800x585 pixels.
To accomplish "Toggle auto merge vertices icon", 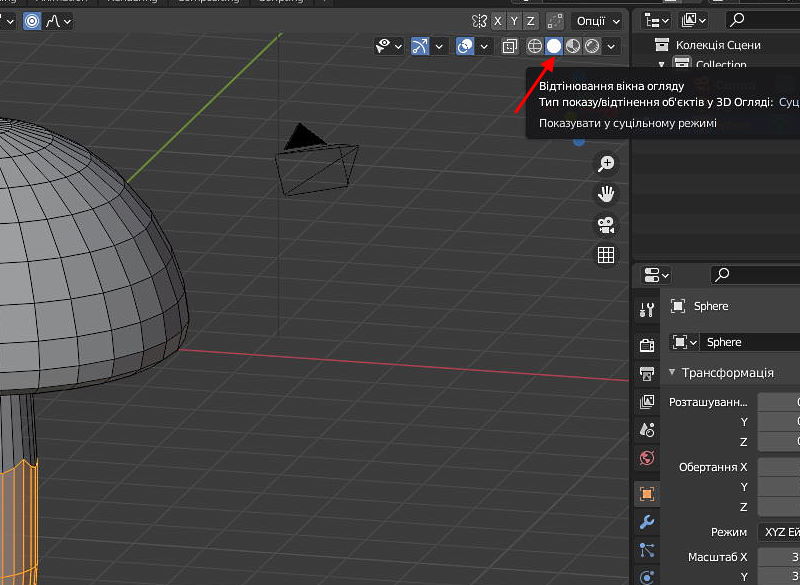I will tap(555, 21).
